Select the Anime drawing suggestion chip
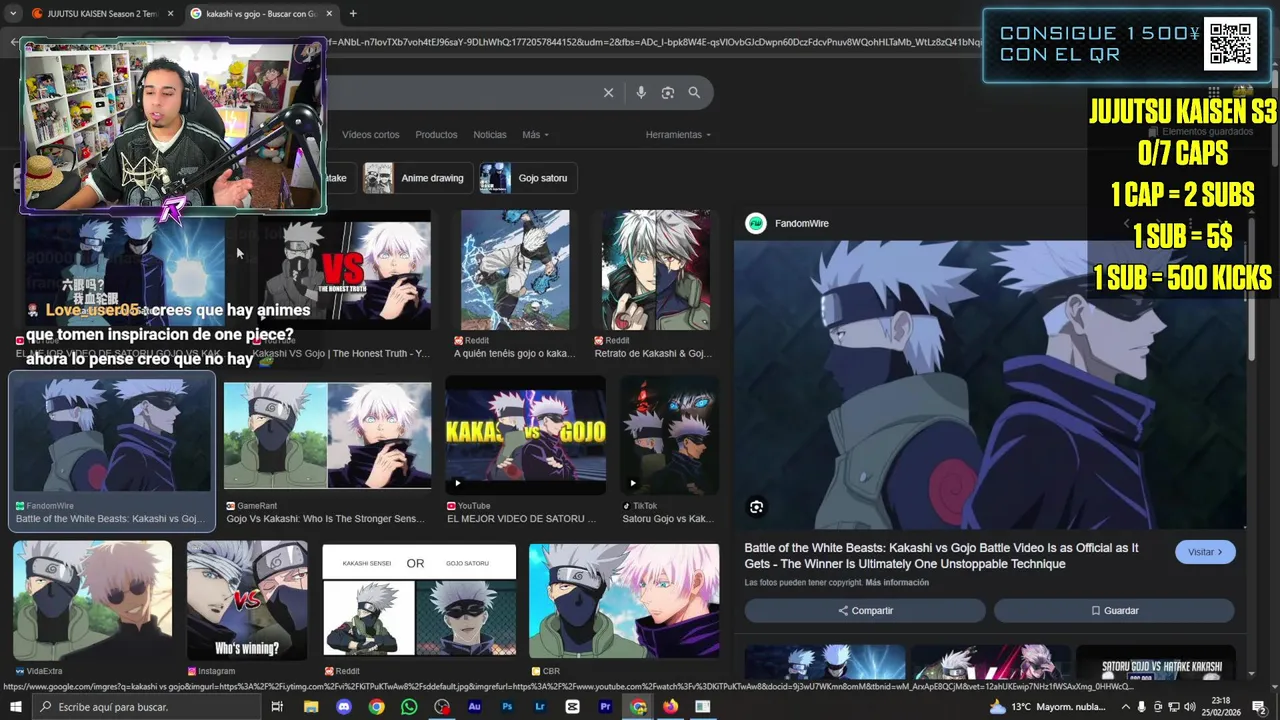Viewport: 1280px width, 720px height. (x=418, y=178)
